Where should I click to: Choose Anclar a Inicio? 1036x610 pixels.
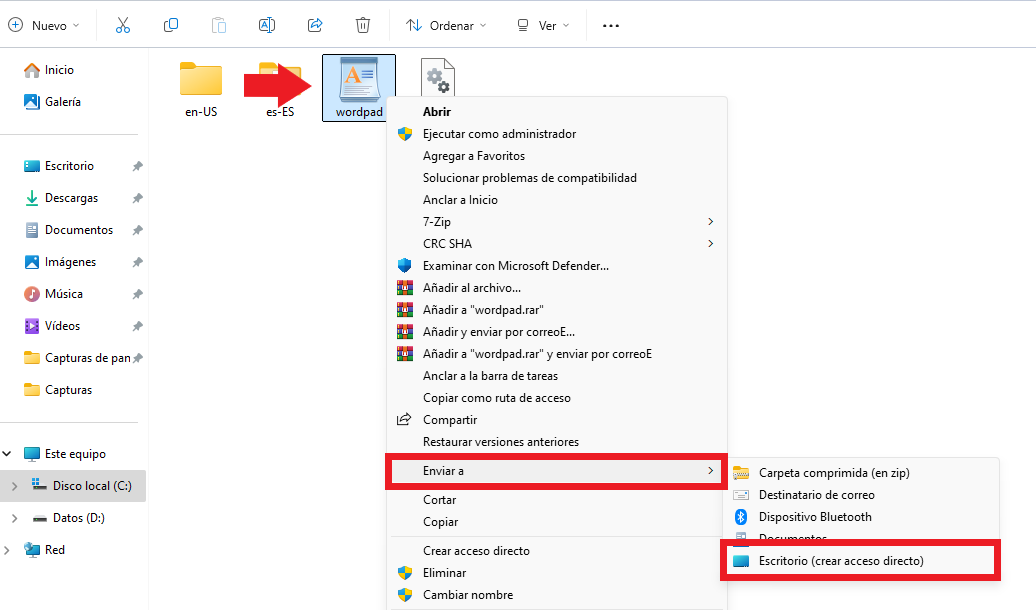click(x=556, y=200)
